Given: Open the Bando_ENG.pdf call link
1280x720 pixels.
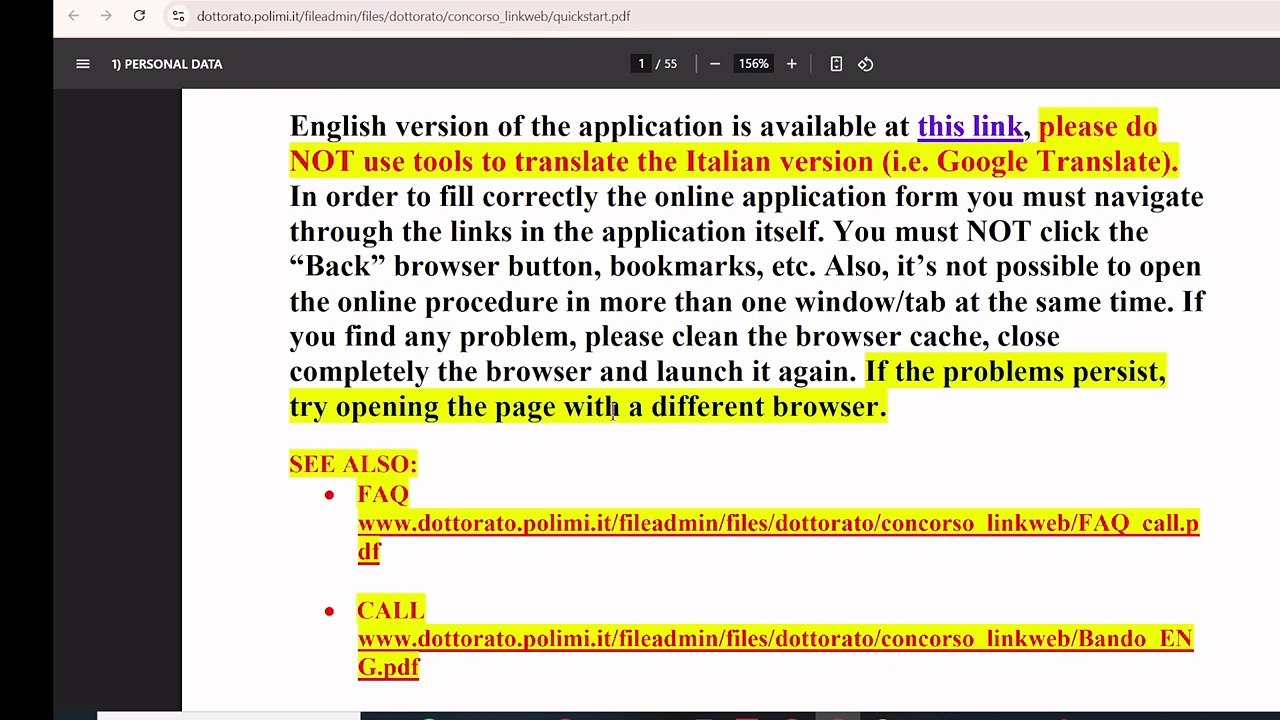Looking at the screenshot, I should coord(775,652).
